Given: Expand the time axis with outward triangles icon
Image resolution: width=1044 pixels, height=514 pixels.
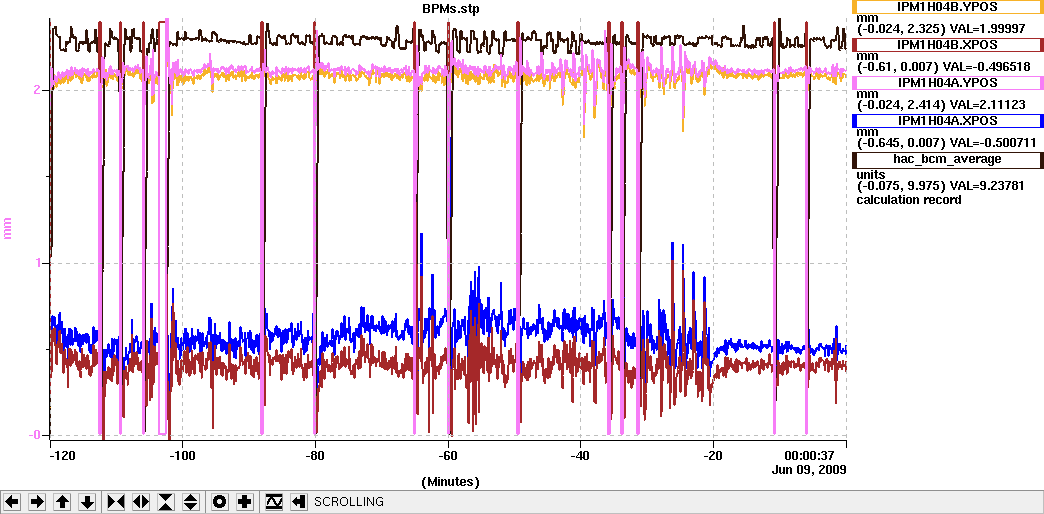Looking at the screenshot, I should 141,502.
